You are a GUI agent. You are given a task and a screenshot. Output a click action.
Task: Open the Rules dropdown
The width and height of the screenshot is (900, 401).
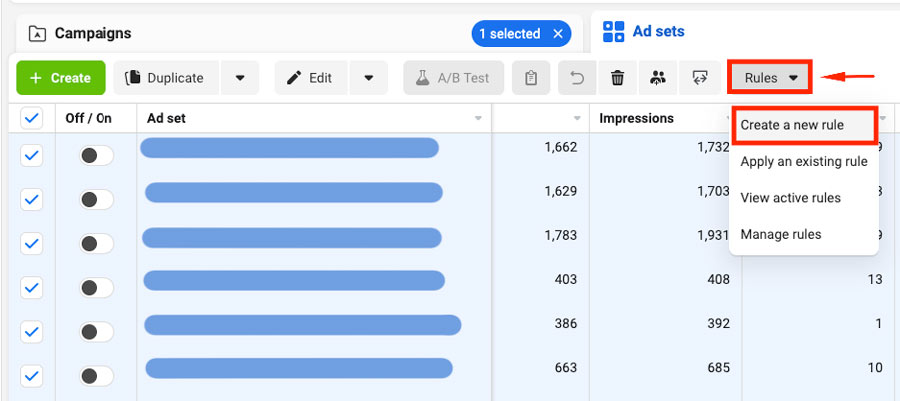pyautogui.click(x=770, y=78)
